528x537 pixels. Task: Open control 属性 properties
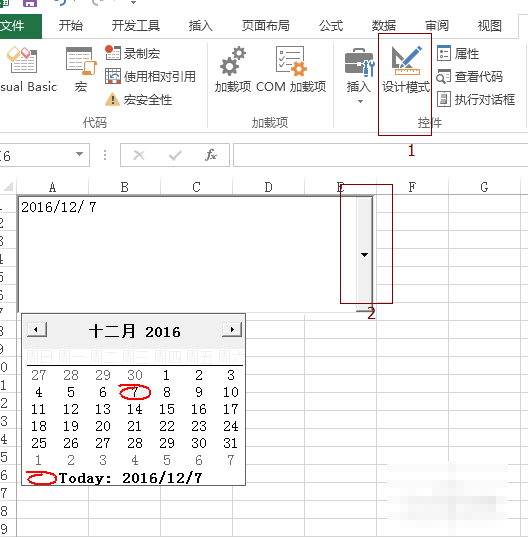point(458,53)
